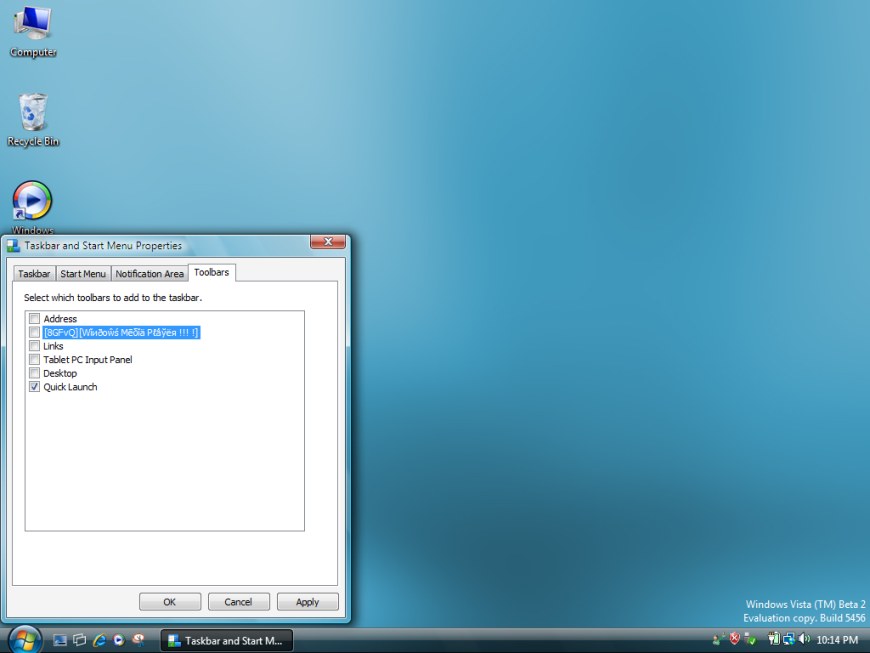
Task: Click the highlighted Windows Media Player list entry
Action: click(121, 332)
